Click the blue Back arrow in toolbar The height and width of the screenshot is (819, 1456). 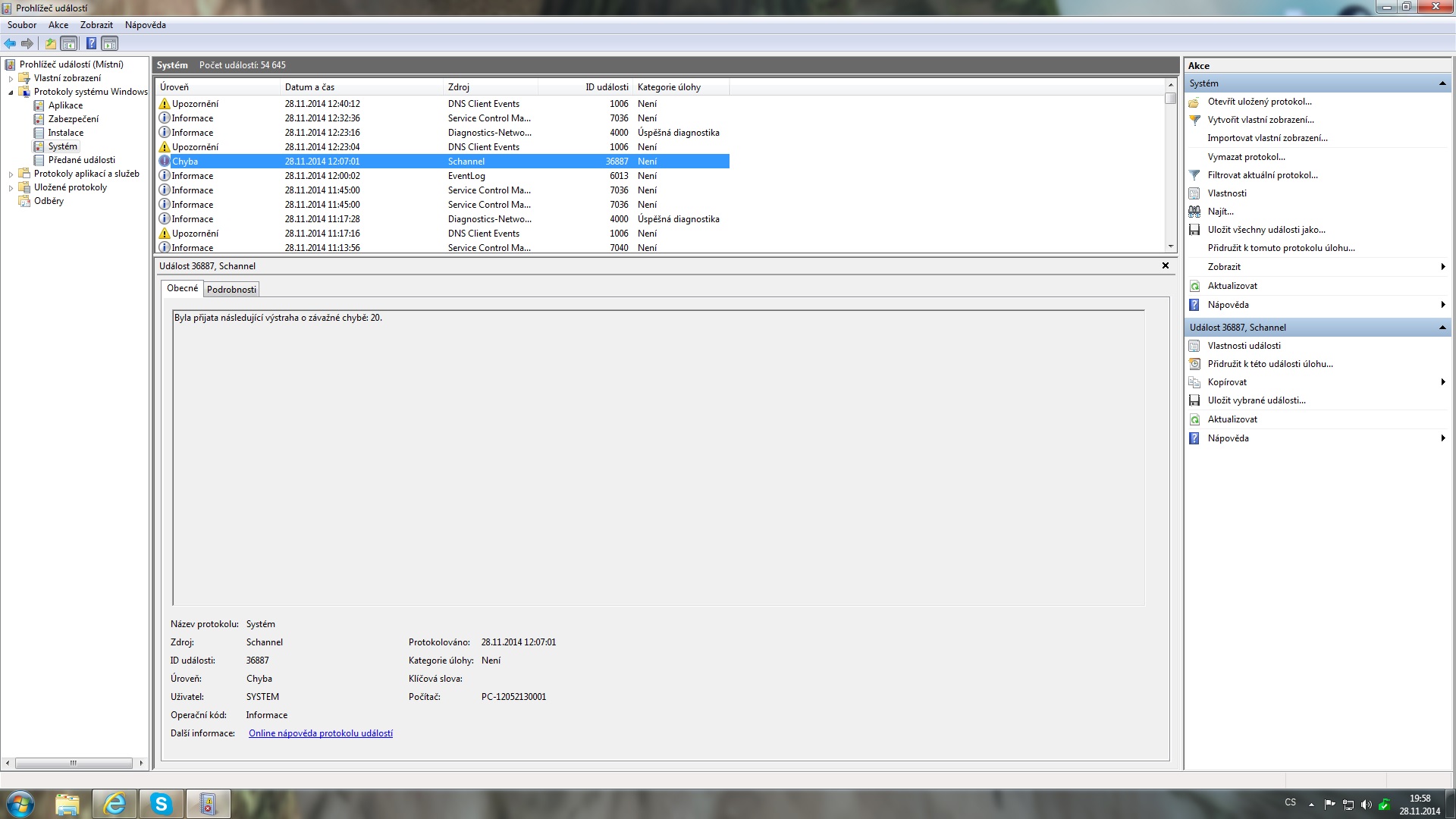tap(10, 43)
